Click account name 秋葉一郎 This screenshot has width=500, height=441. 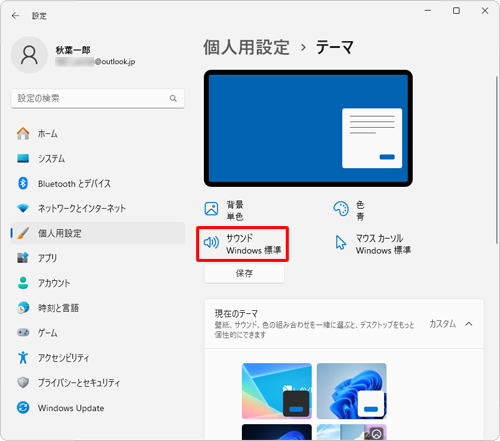[73, 50]
